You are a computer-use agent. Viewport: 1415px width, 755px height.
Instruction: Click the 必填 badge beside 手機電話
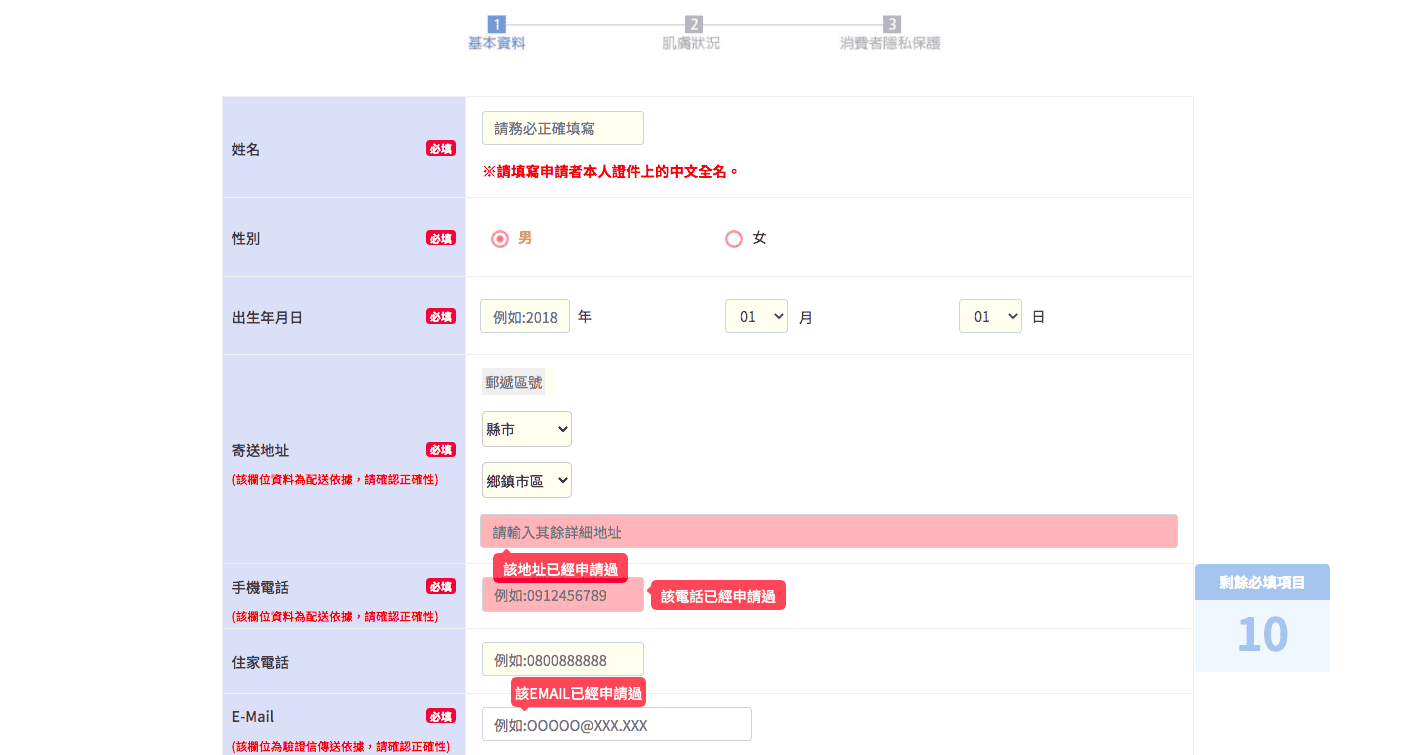(441, 586)
